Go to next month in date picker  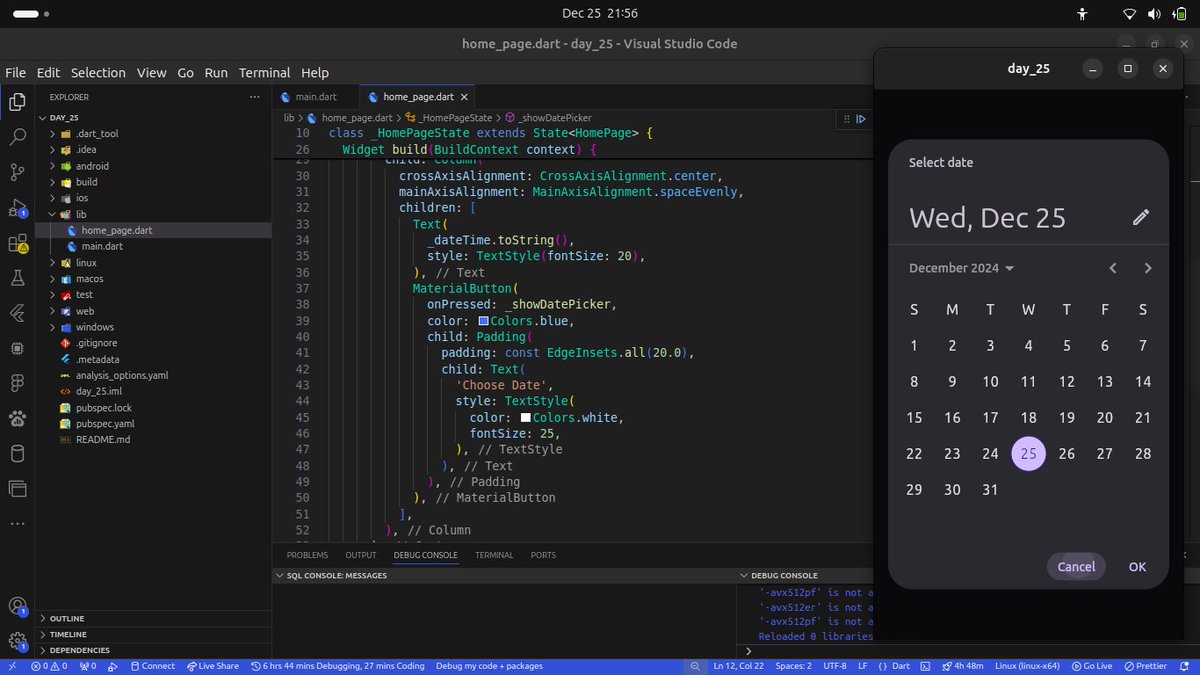1148,268
